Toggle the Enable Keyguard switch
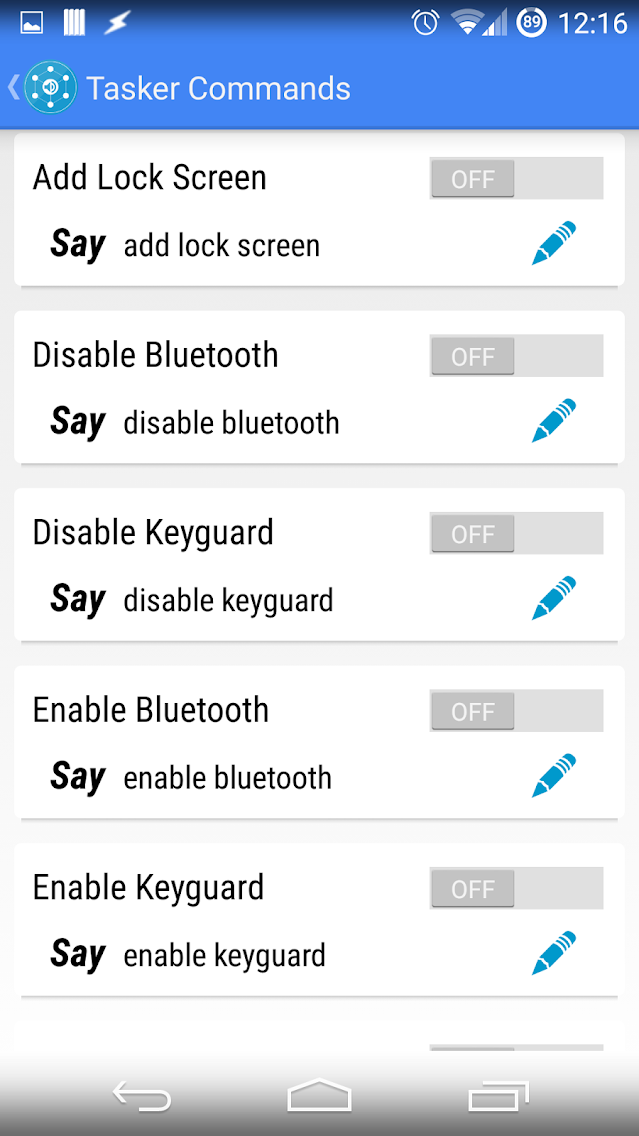The image size is (639, 1136). pyautogui.click(x=516, y=888)
